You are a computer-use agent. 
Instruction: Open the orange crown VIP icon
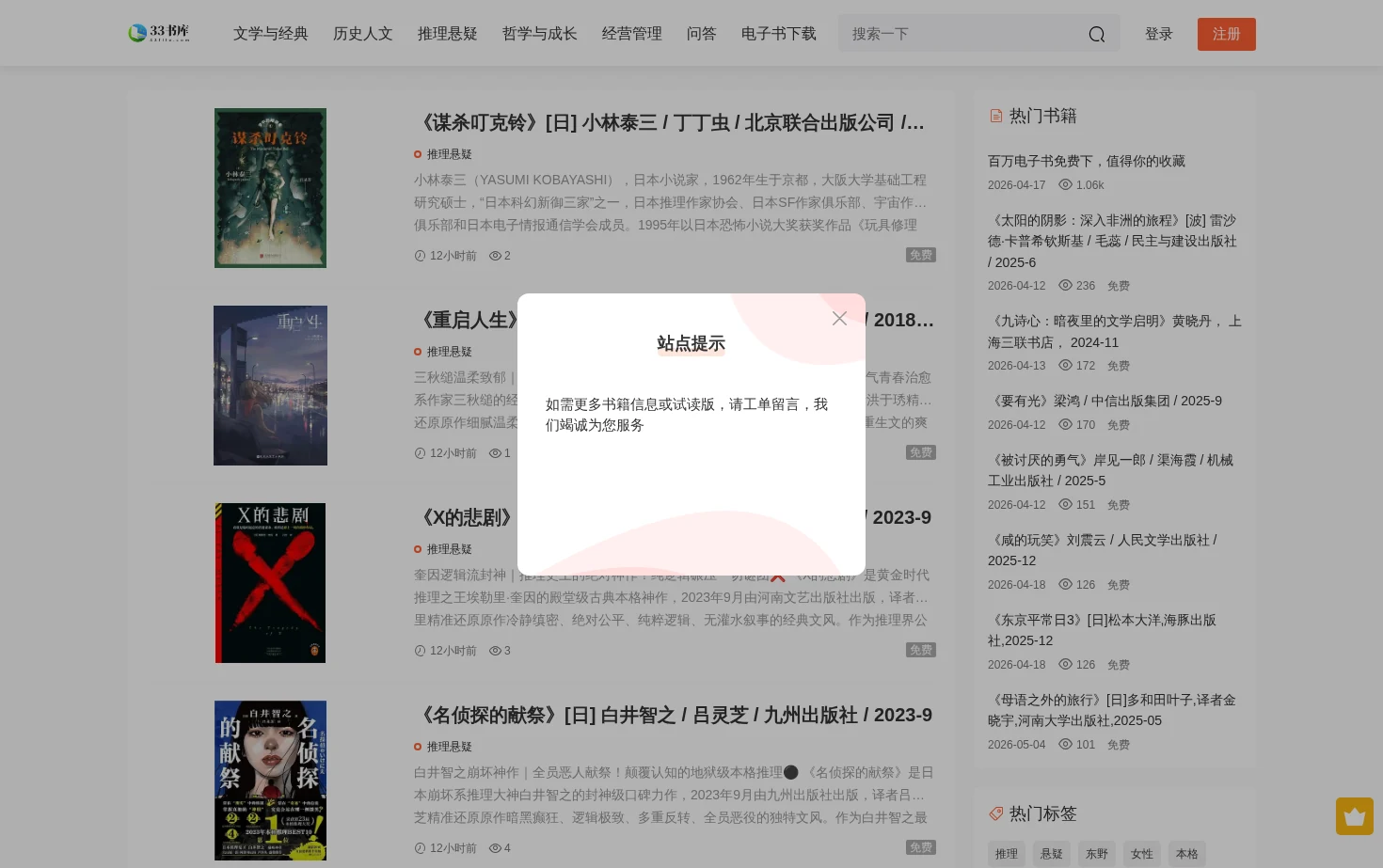(x=1355, y=816)
